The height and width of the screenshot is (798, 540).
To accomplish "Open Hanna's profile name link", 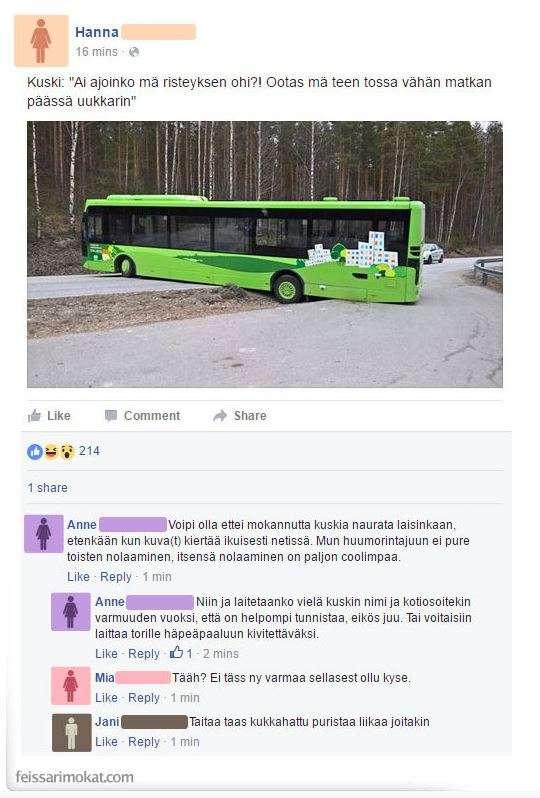I will tap(97, 32).
